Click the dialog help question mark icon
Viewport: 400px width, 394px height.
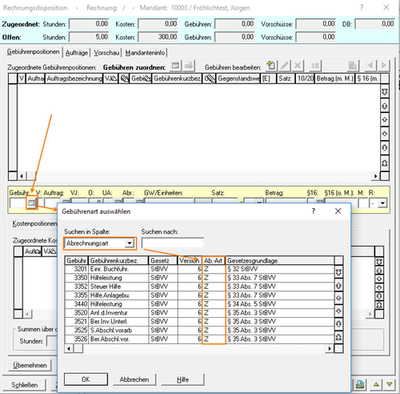click(x=313, y=211)
